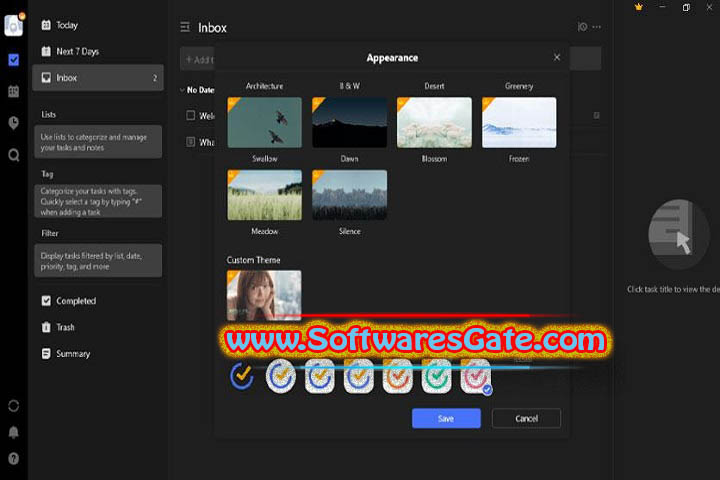Click the 'Custom Theme' heading
Viewport: 720px width, 480px height.
click(253, 260)
